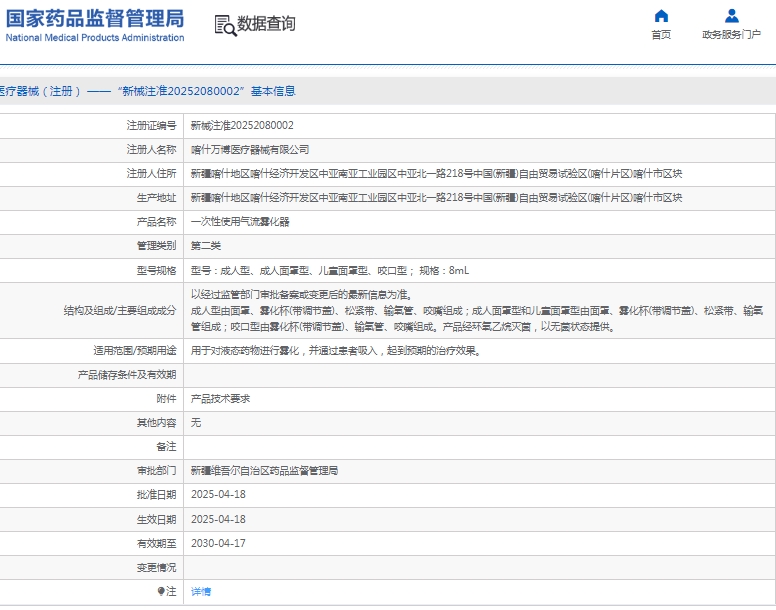Click the 2025-04-18 date in the 批准日期 row
This screenshot has height=610, width=776.
(x=218, y=495)
